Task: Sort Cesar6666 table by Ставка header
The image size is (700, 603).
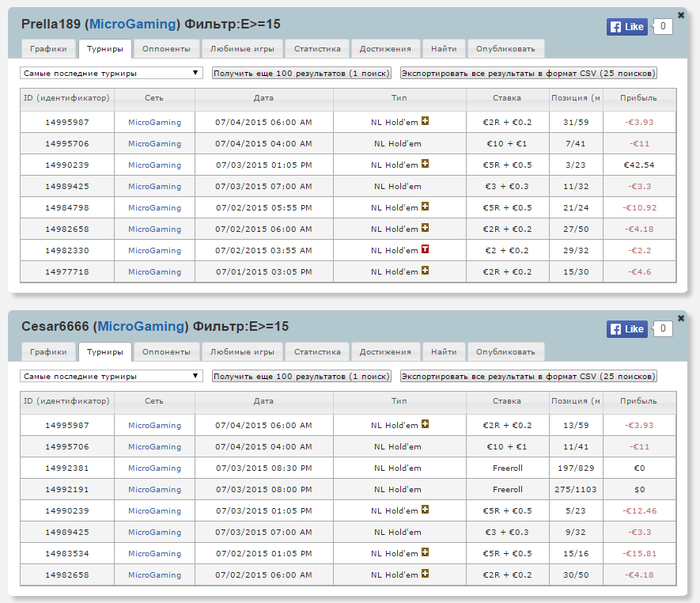Action: (x=507, y=401)
